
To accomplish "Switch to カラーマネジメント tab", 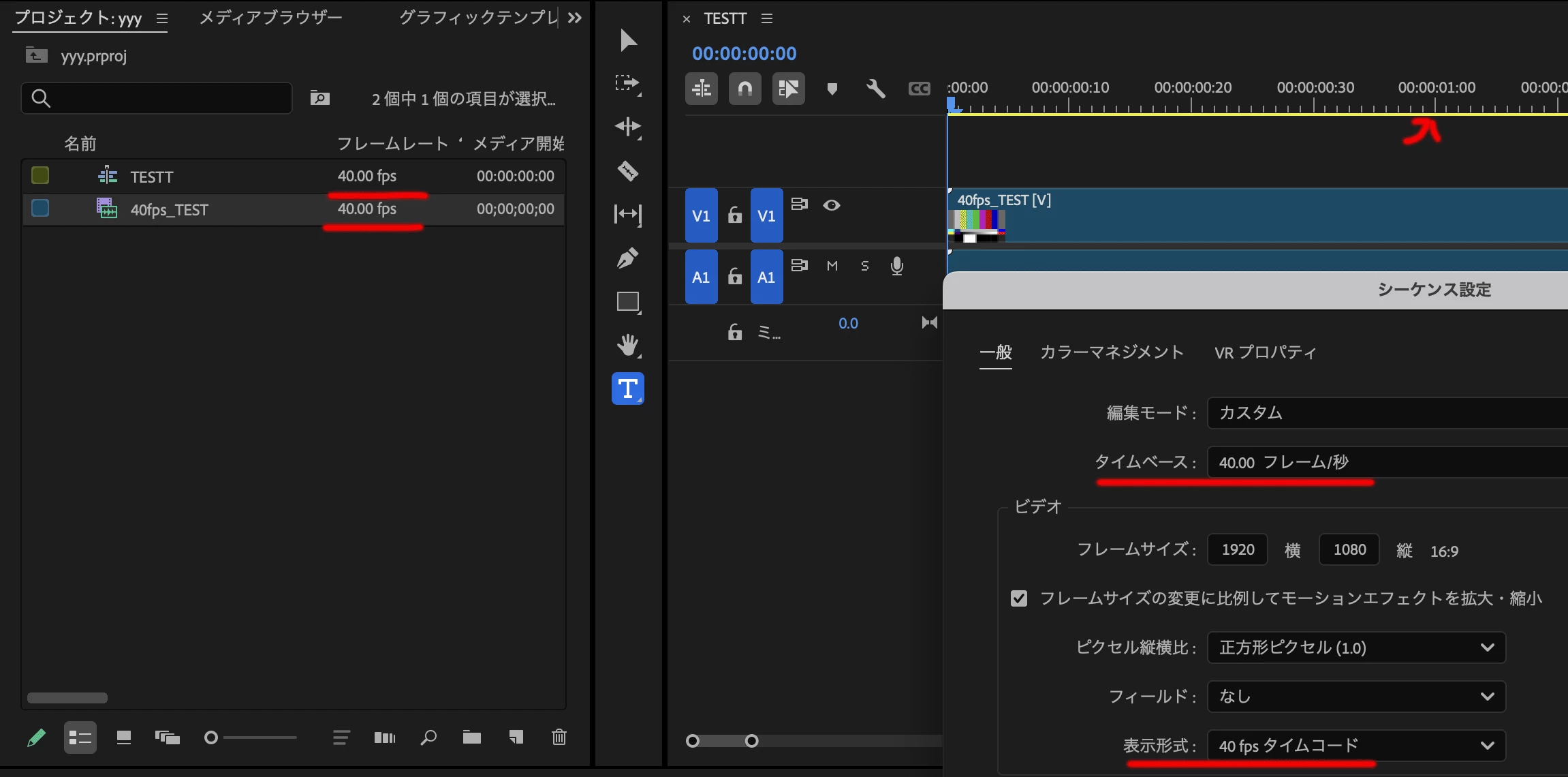I will coord(1112,352).
